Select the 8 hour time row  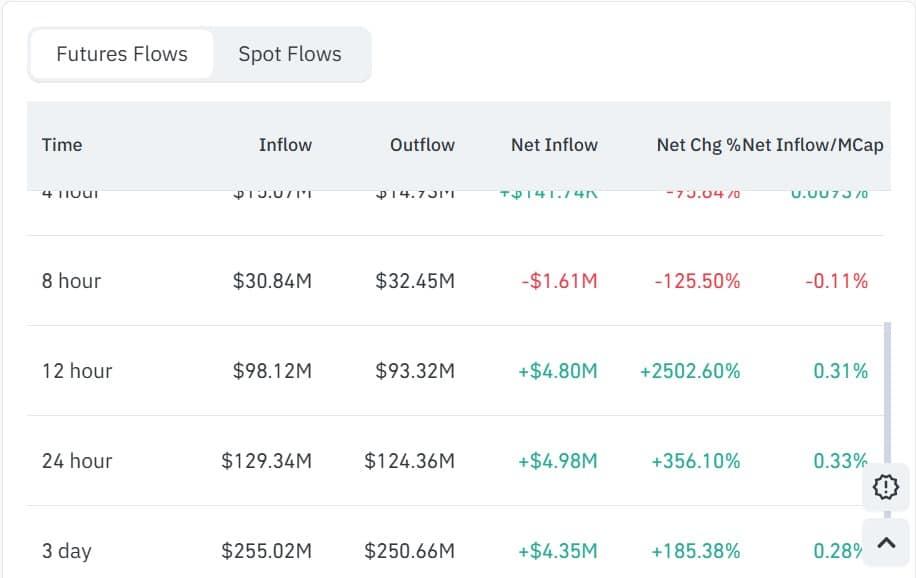[73, 281]
